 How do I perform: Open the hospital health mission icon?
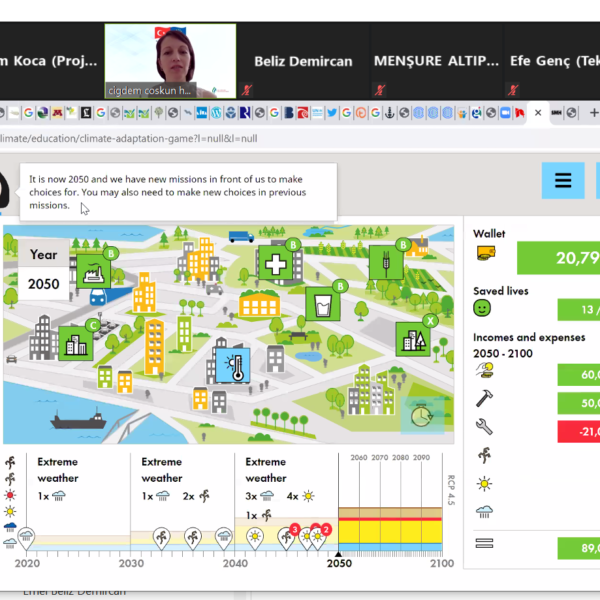(277, 263)
